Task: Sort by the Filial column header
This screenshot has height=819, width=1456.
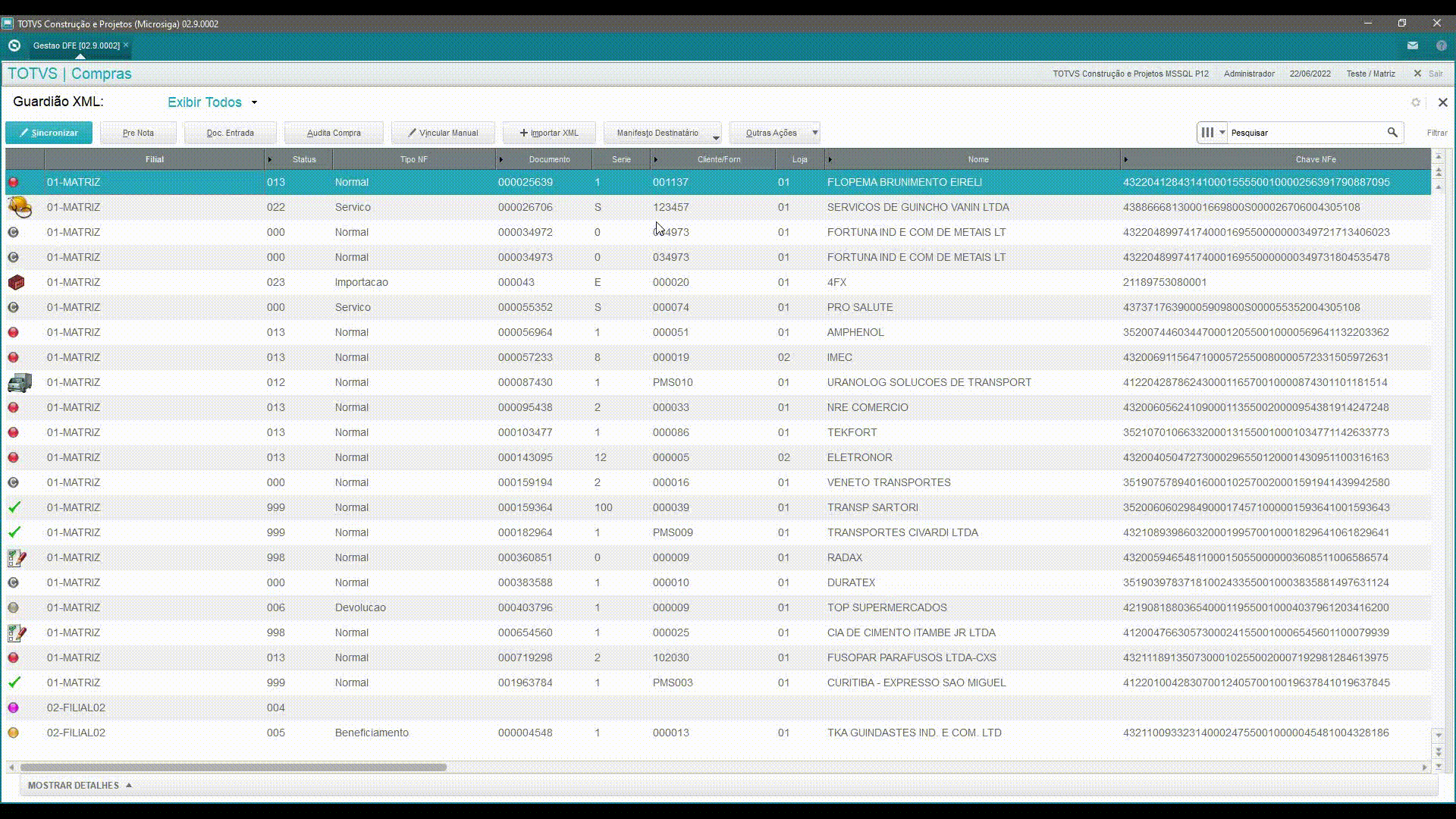Action: 155,159
